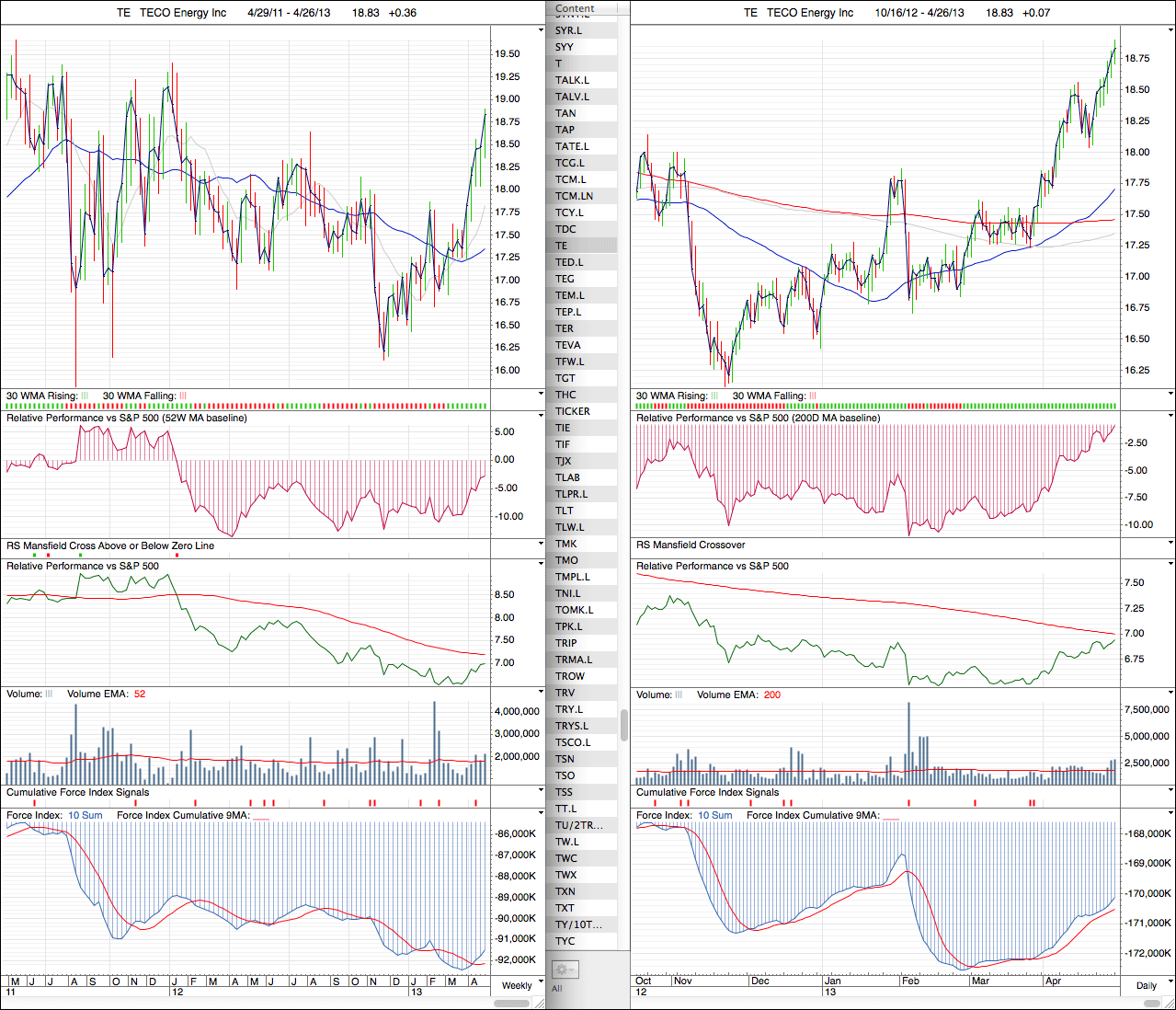Viewport: 1176px width, 1010px height.
Task: Click weekly chart horizontal scrollbar thumb
Action: coord(513,1004)
